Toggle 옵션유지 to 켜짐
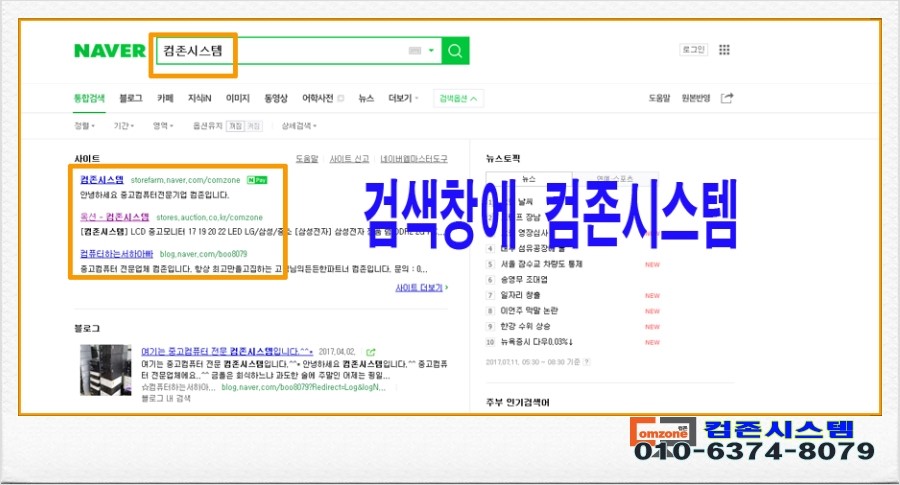Viewport: 900px width, 485px height. [x=235, y=126]
